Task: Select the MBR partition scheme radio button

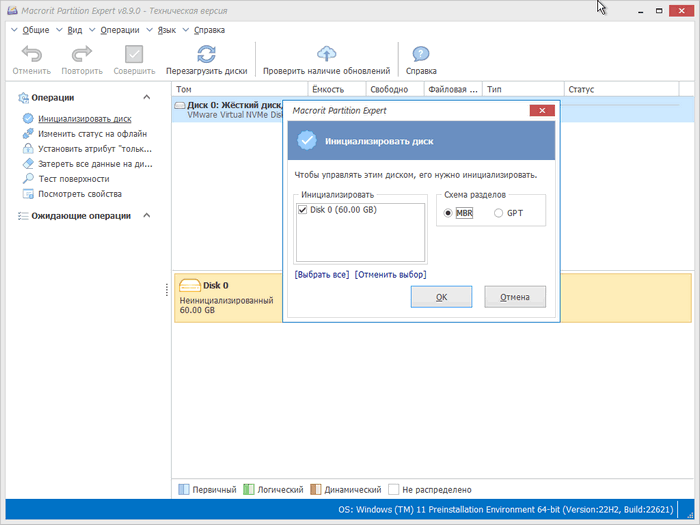Action: 448,213
